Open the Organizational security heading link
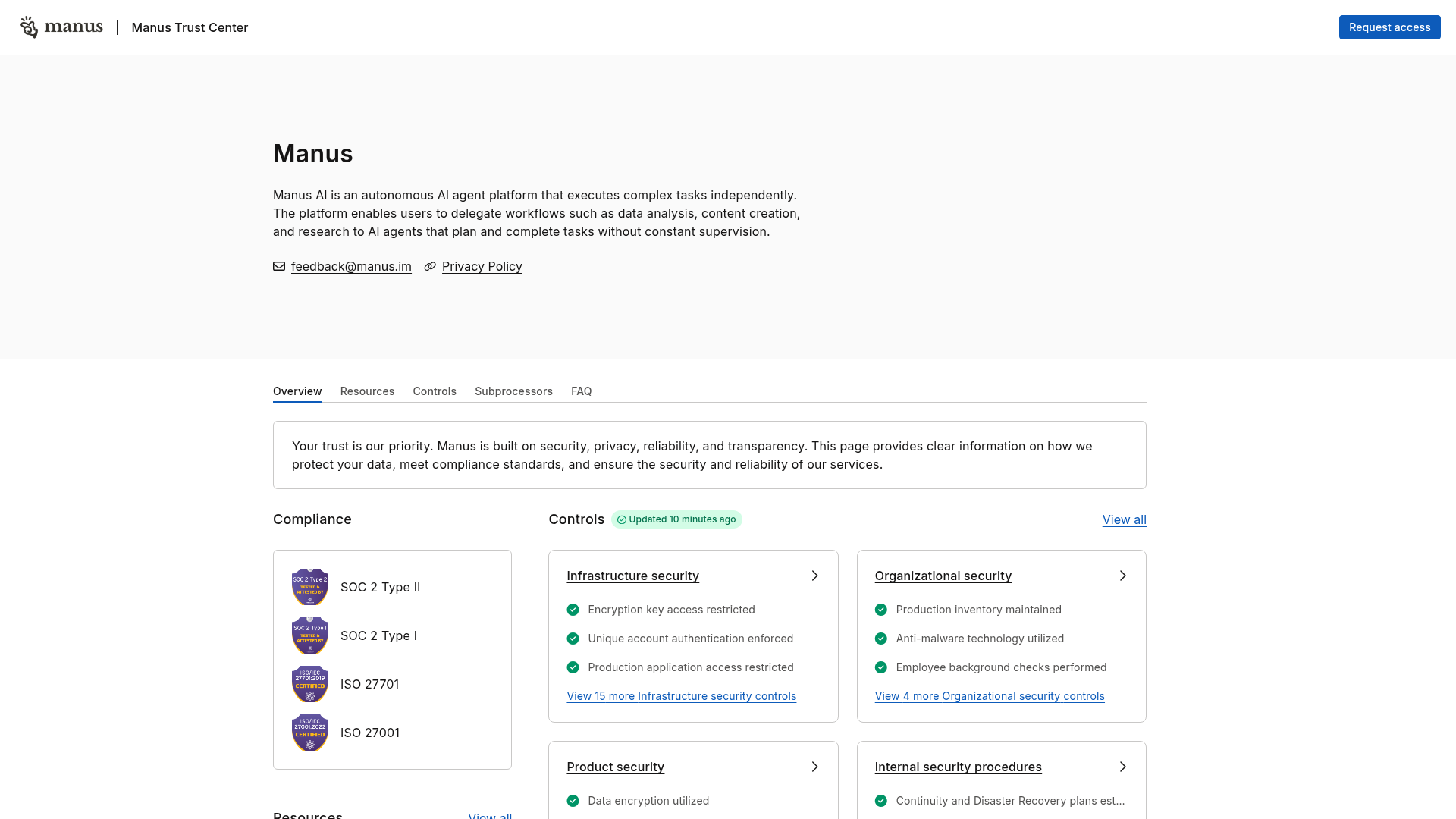This screenshot has width=1456, height=819. [x=943, y=576]
